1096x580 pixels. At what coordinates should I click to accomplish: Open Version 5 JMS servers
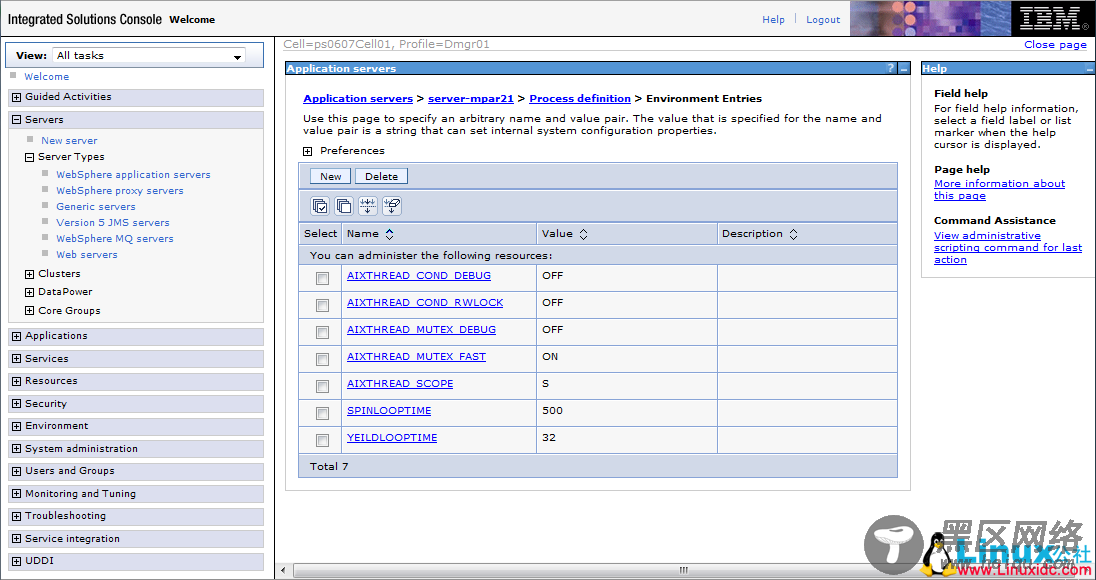click(113, 223)
